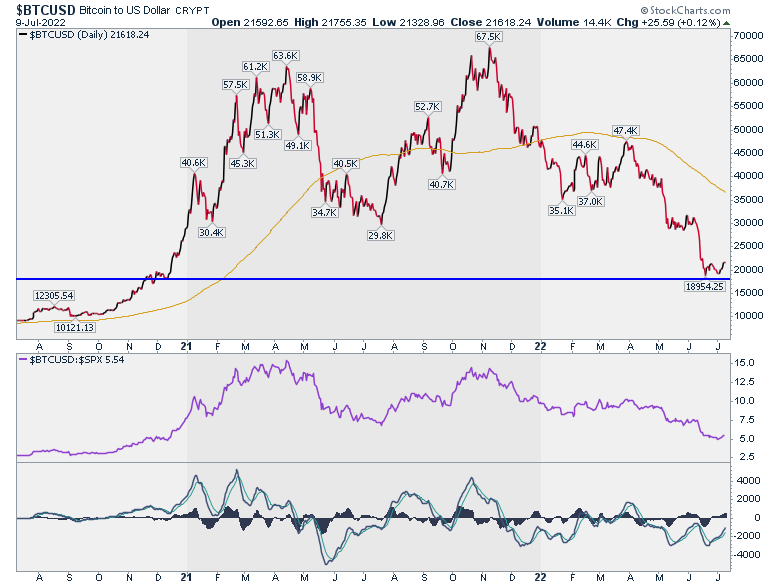
Task: Click the High 21755.35 value
Action: [329, 22]
